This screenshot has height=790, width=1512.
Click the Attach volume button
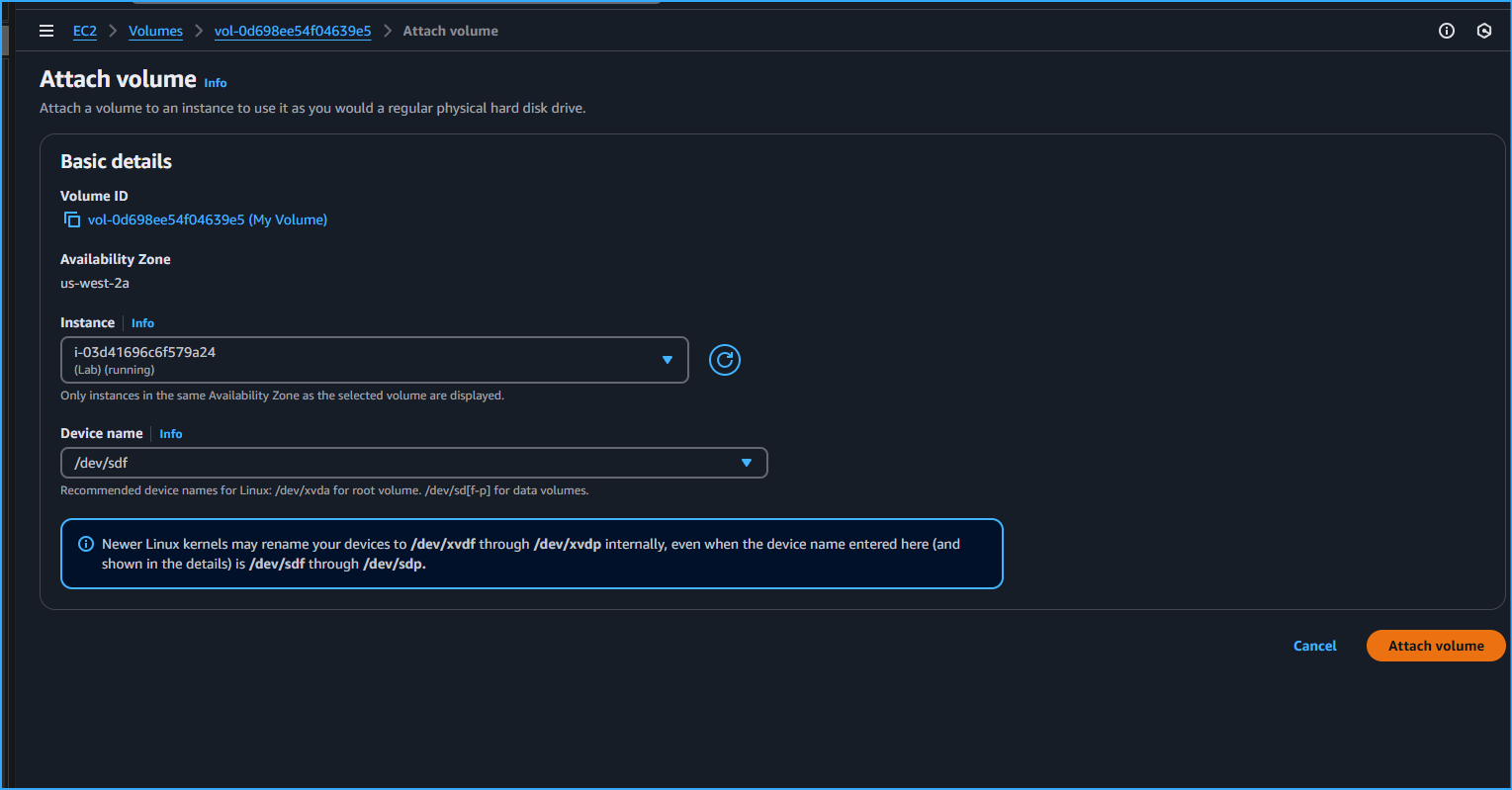pos(1435,645)
